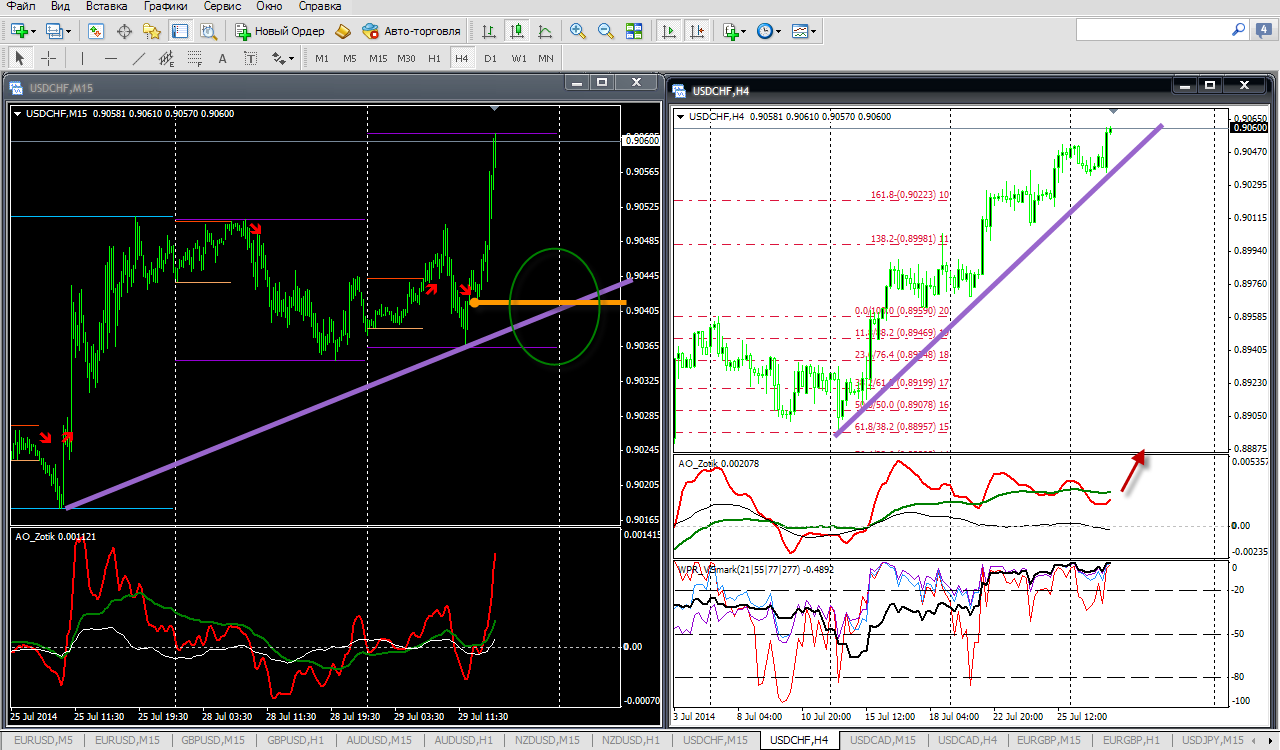The width and height of the screenshot is (1280, 750).
Task: Tile chart windows icon
Action: 633,31
